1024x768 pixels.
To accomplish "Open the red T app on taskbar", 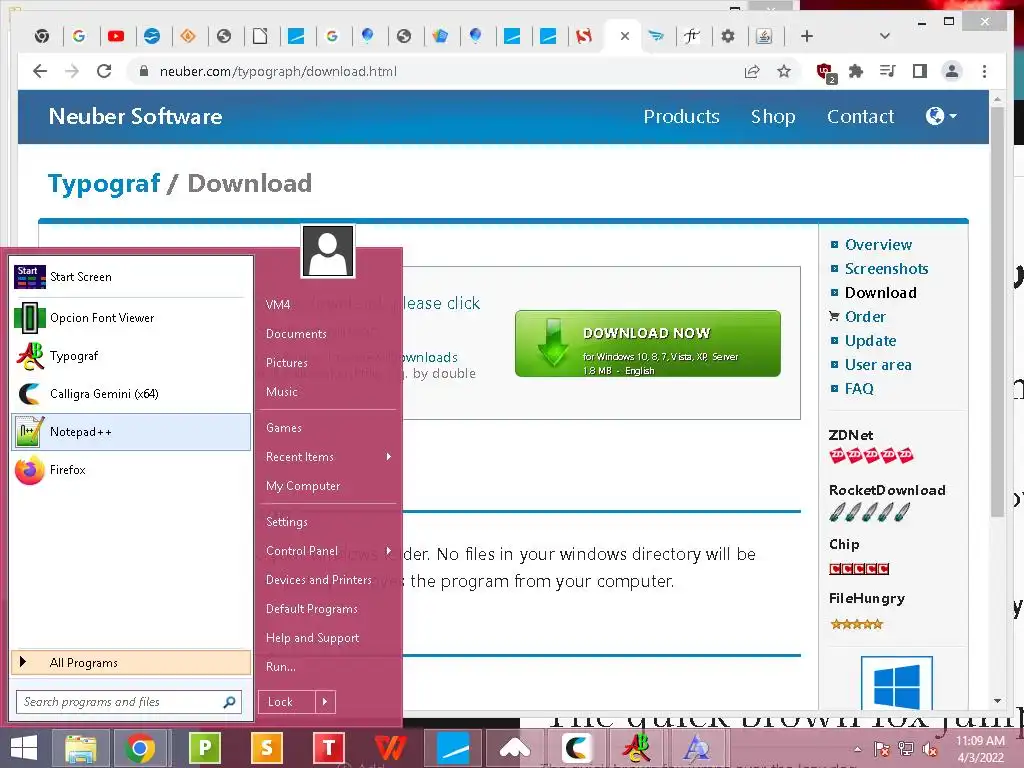I will tap(328, 748).
